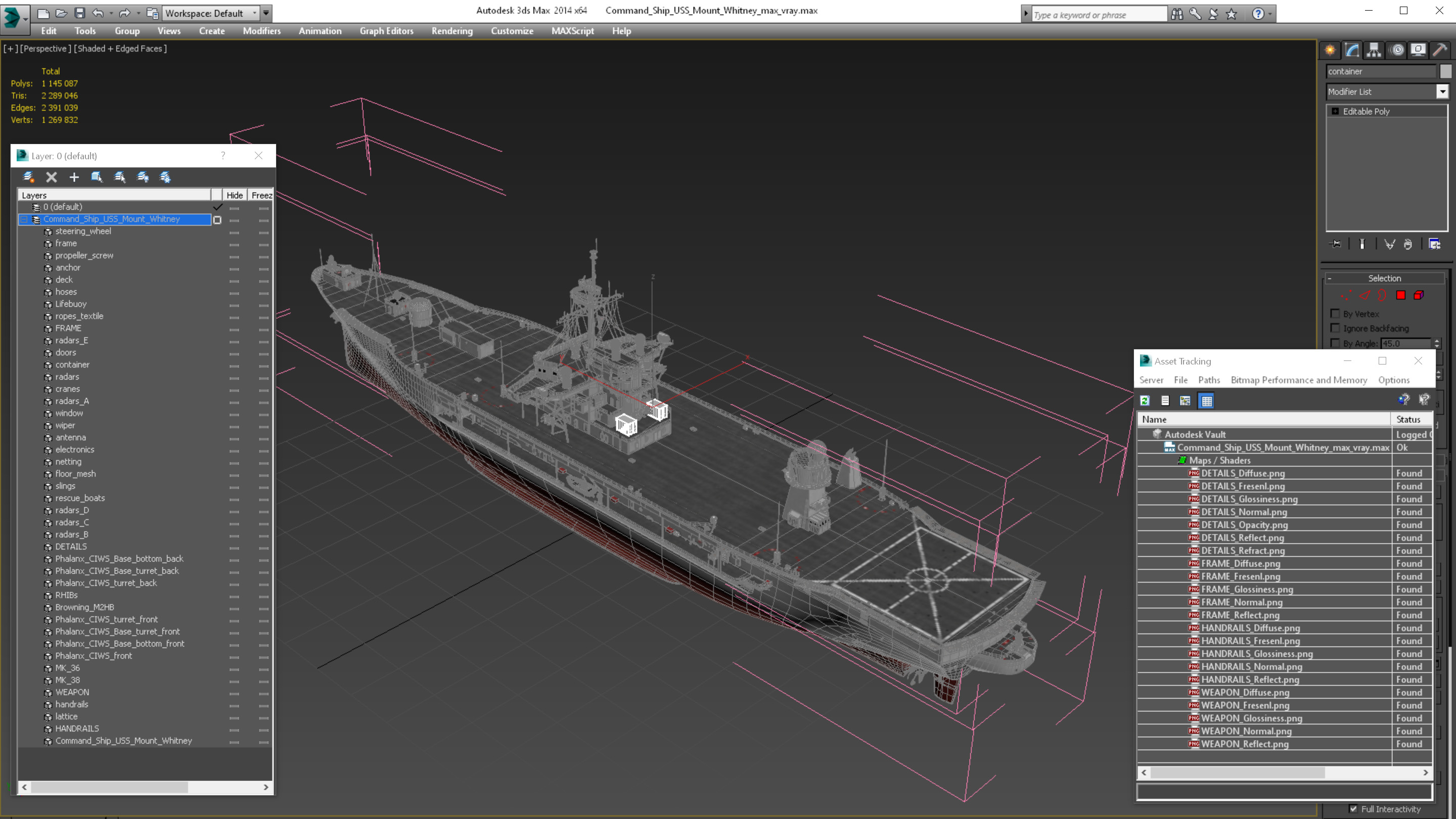
Task: Toggle Full Interactivity checkbox
Action: click(x=1353, y=809)
